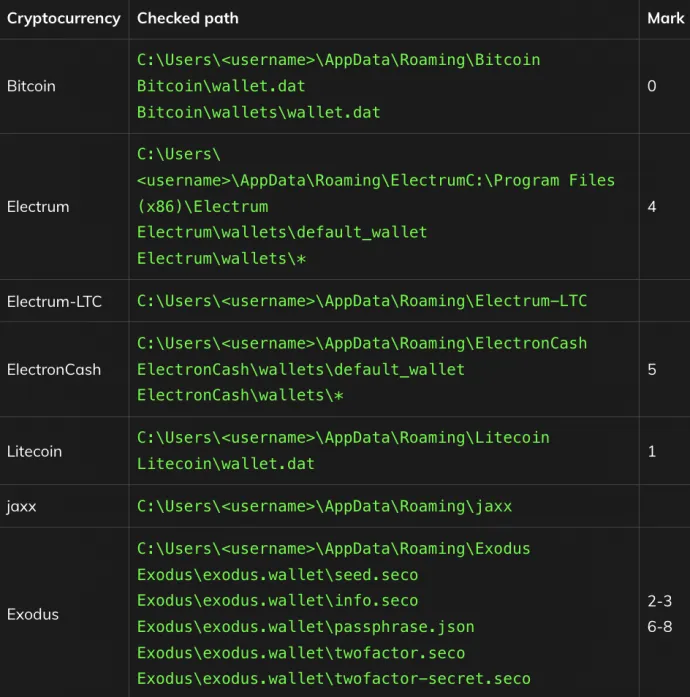Select the Electrum row label
This screenshot has height=697, width=690.
click(x=38, y=207)
